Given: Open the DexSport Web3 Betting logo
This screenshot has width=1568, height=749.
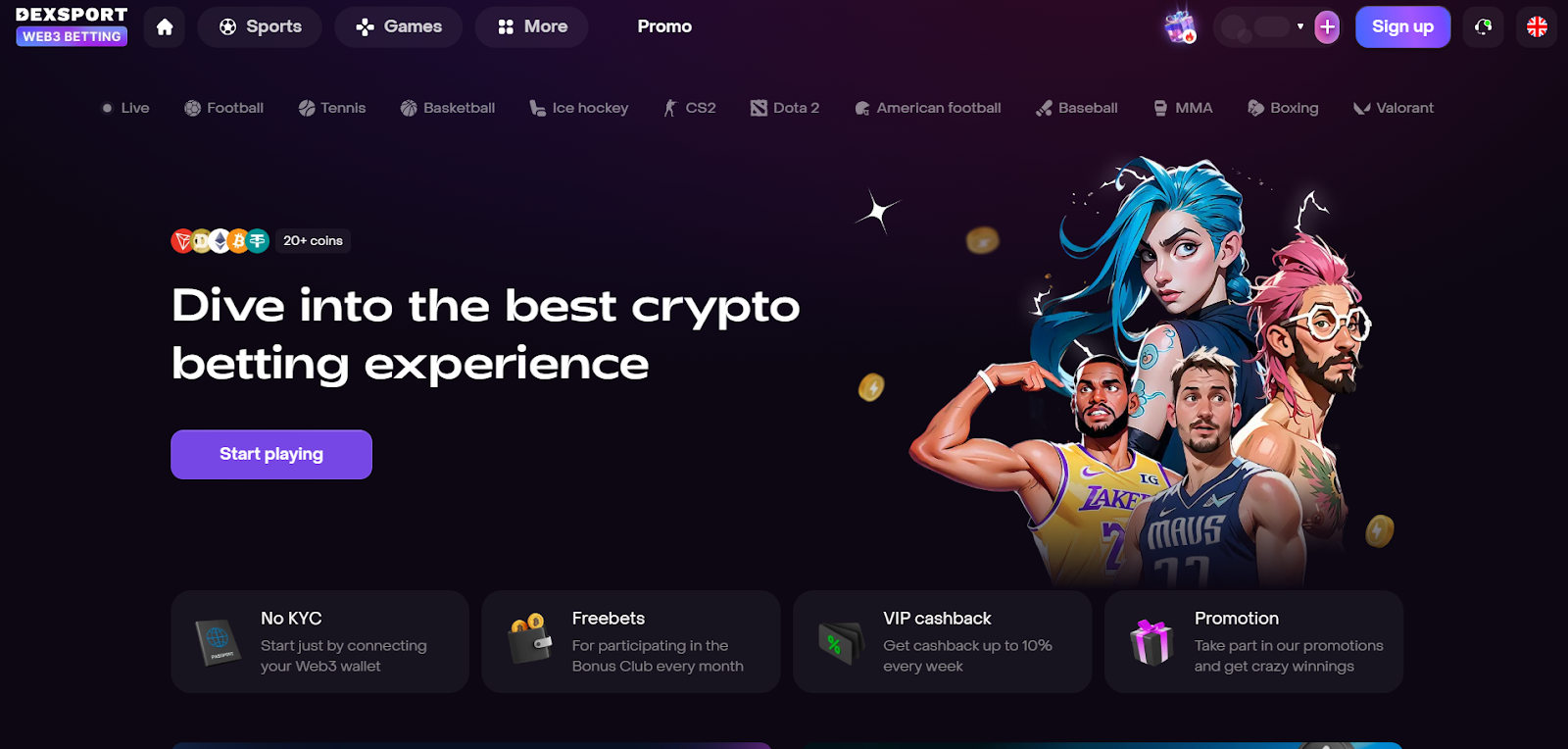Looking at the screenshot, I should tap(72, 26).
